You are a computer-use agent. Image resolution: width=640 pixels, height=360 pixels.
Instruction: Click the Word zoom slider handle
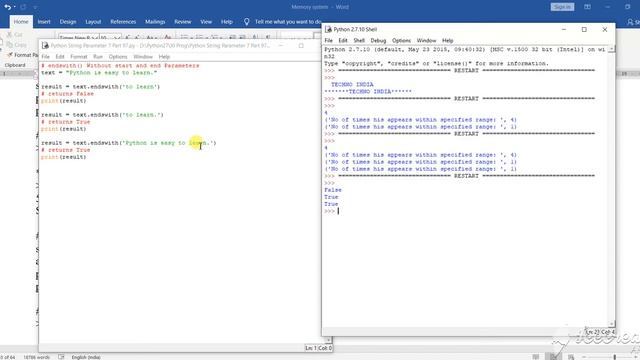coord(615,357)
